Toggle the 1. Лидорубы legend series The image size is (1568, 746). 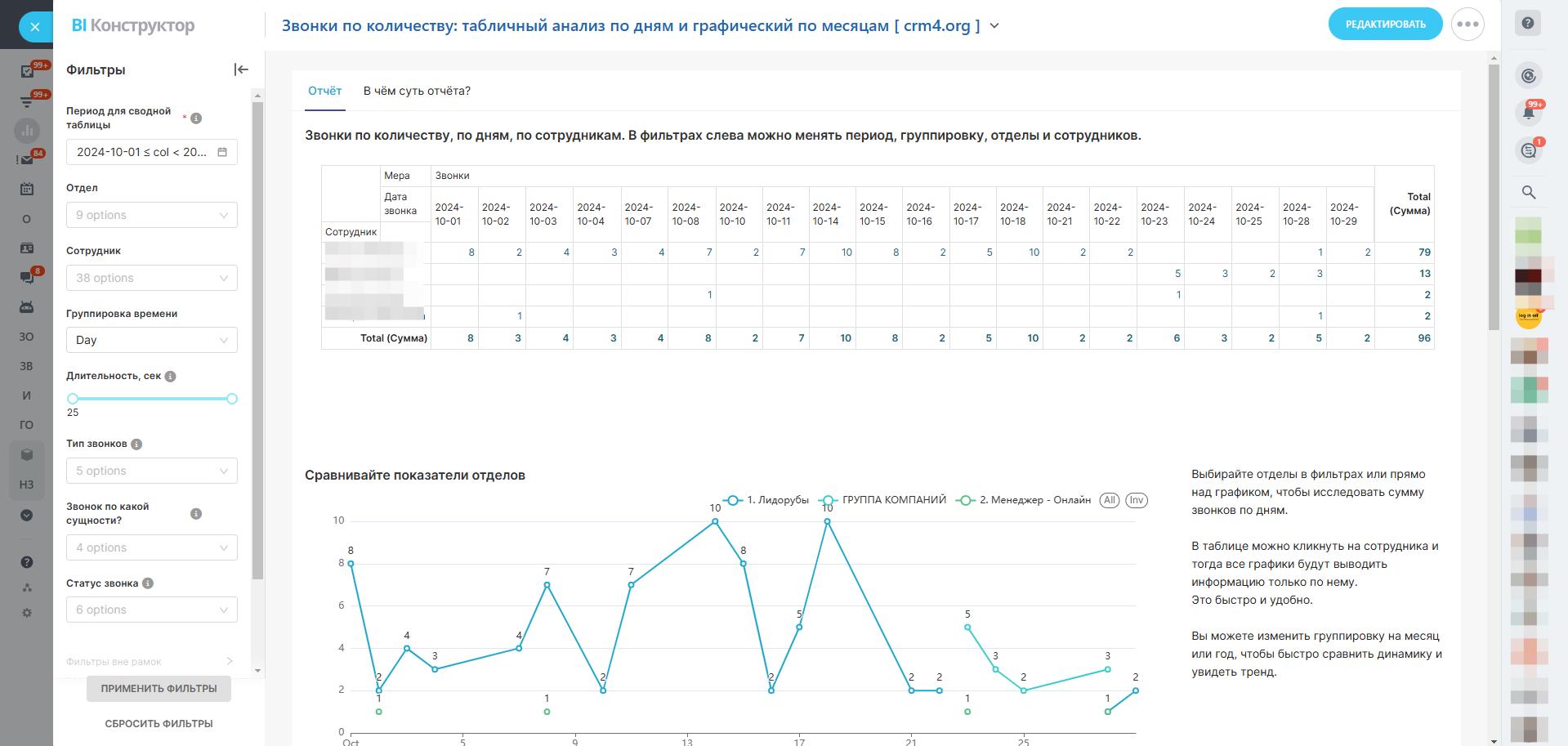click(x=766, y=500)
